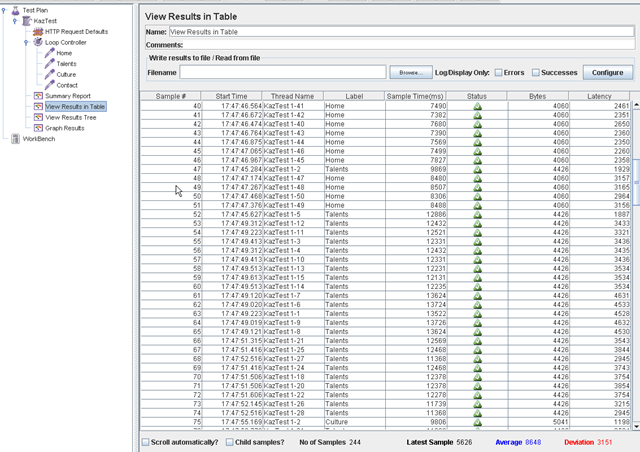This screenshot has width=640, height=452.
Task: Collapse the Loop Controller tree node
Action: tap(26, 42)
